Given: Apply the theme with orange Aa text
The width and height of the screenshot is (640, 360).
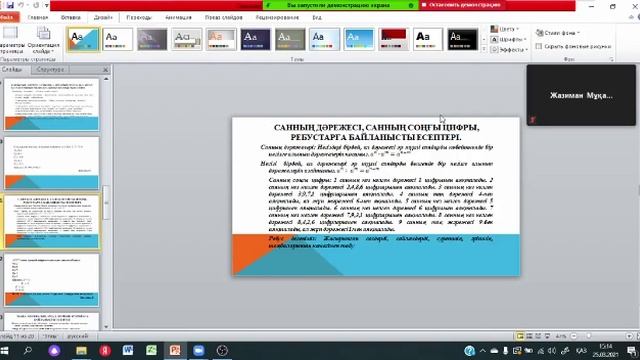Looking at the screenshot, I should tap(221, 39).
